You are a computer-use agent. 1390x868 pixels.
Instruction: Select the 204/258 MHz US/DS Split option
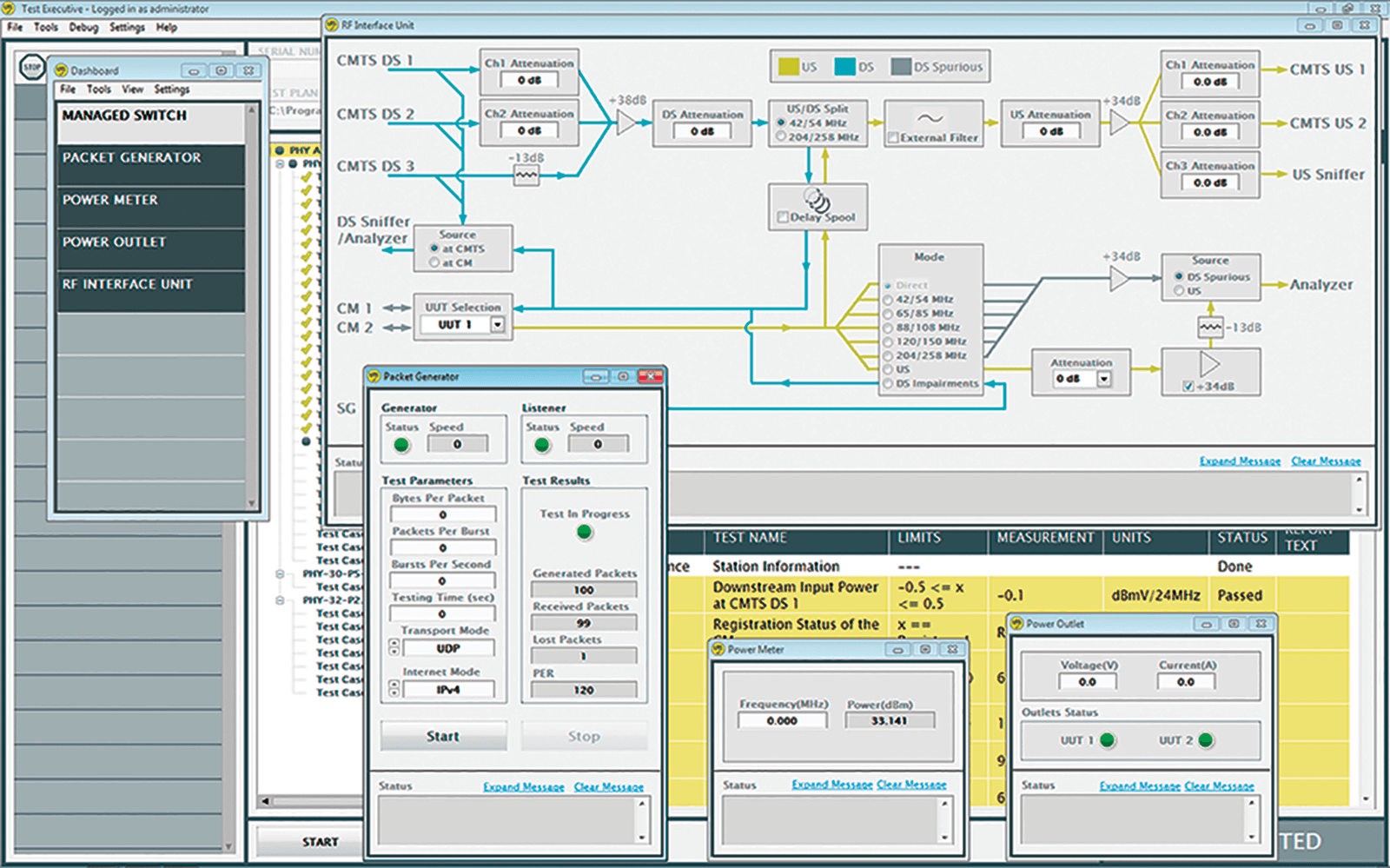781,137
